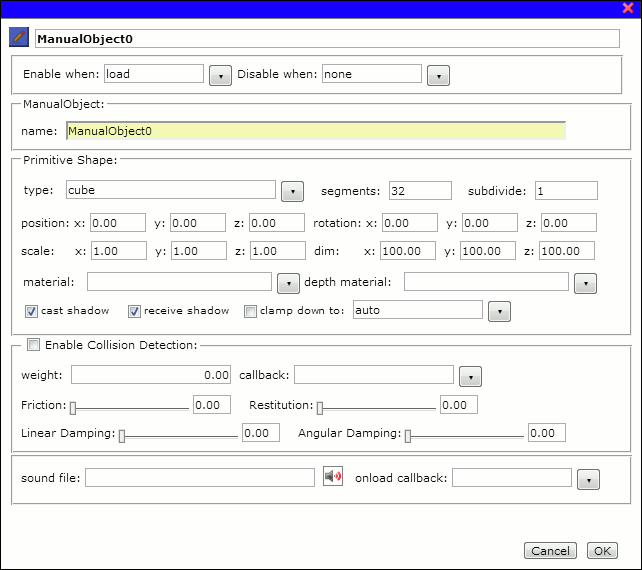Click the scale z input field
Screen dimensions: 642x570
tap(278, 251)
